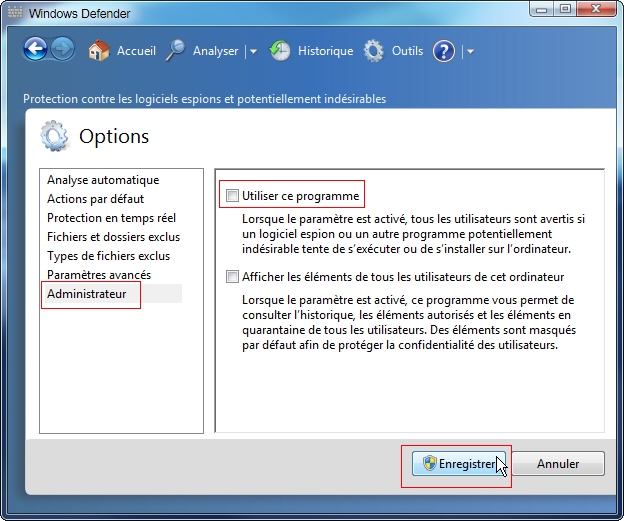624x521 pixels.
Task: Click the Analyser magnifying glass icon
Action: coord(176,51)
